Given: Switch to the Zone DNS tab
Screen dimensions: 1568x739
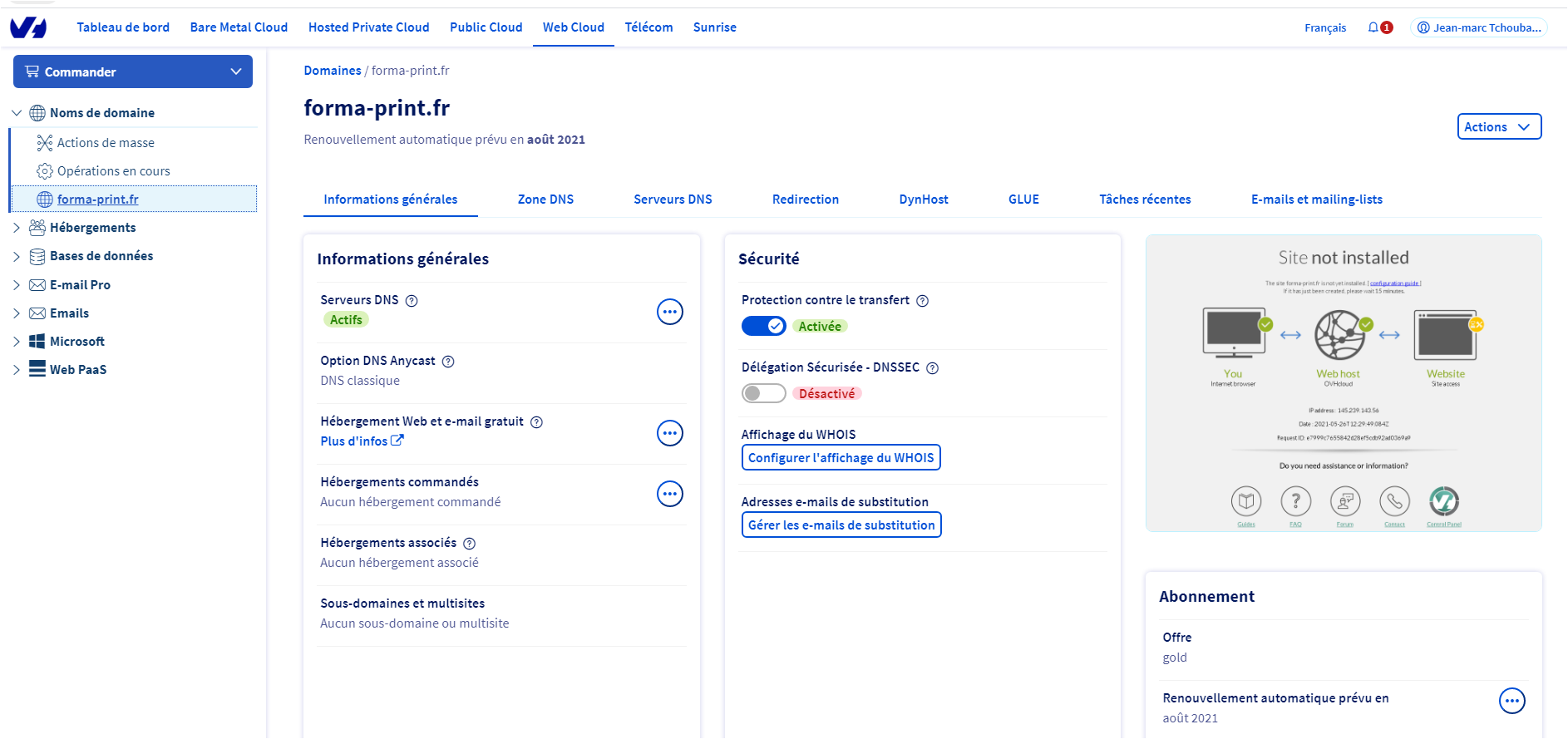Looking at the screenshot, I should click(545, 200).
